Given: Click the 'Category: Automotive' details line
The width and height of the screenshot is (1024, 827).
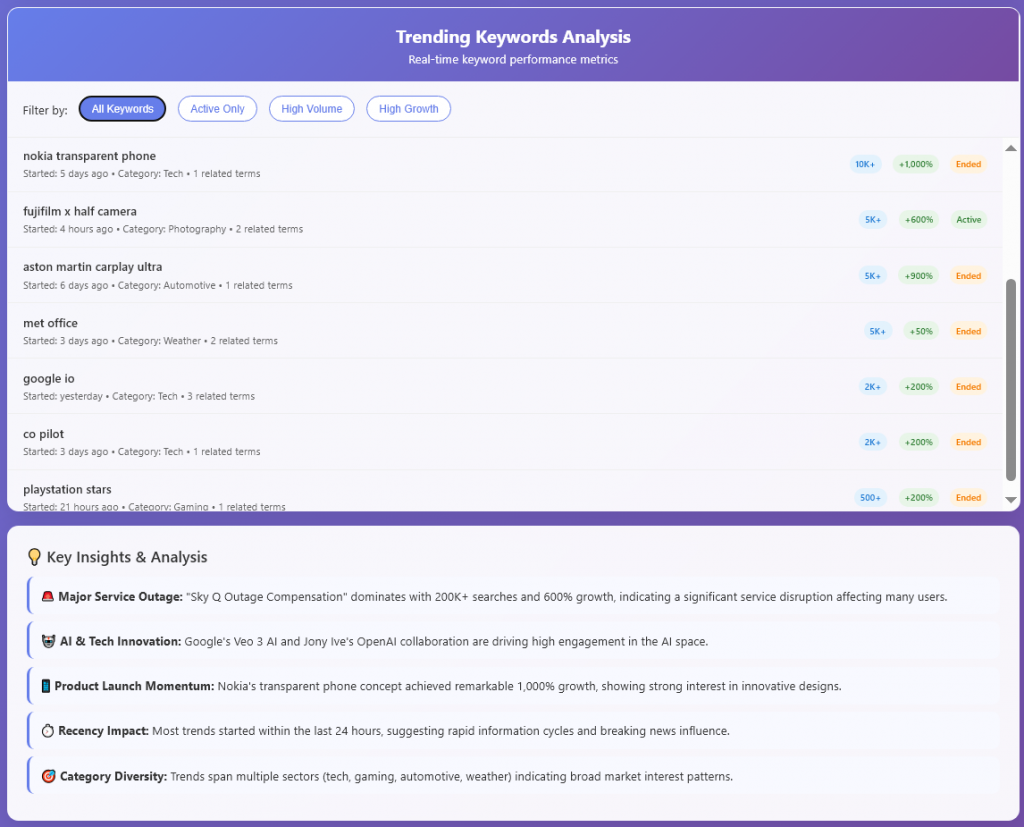Looking at the screenshot, I should pyautogui.click(x=158, y=285).
